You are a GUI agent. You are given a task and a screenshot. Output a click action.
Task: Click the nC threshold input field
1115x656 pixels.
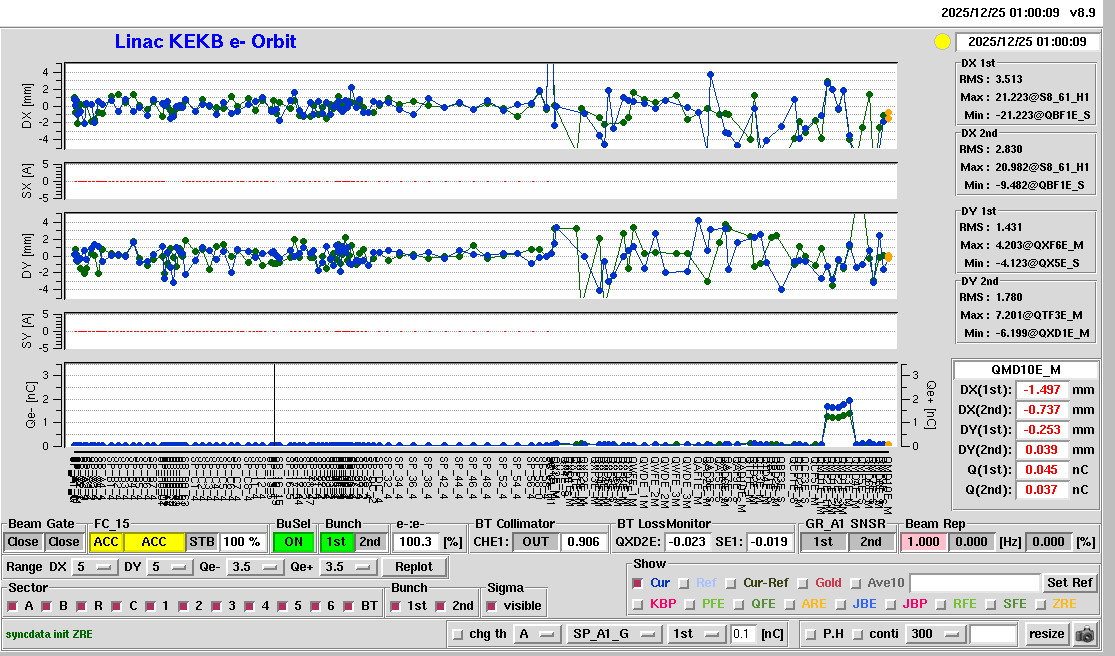(743, 633)
